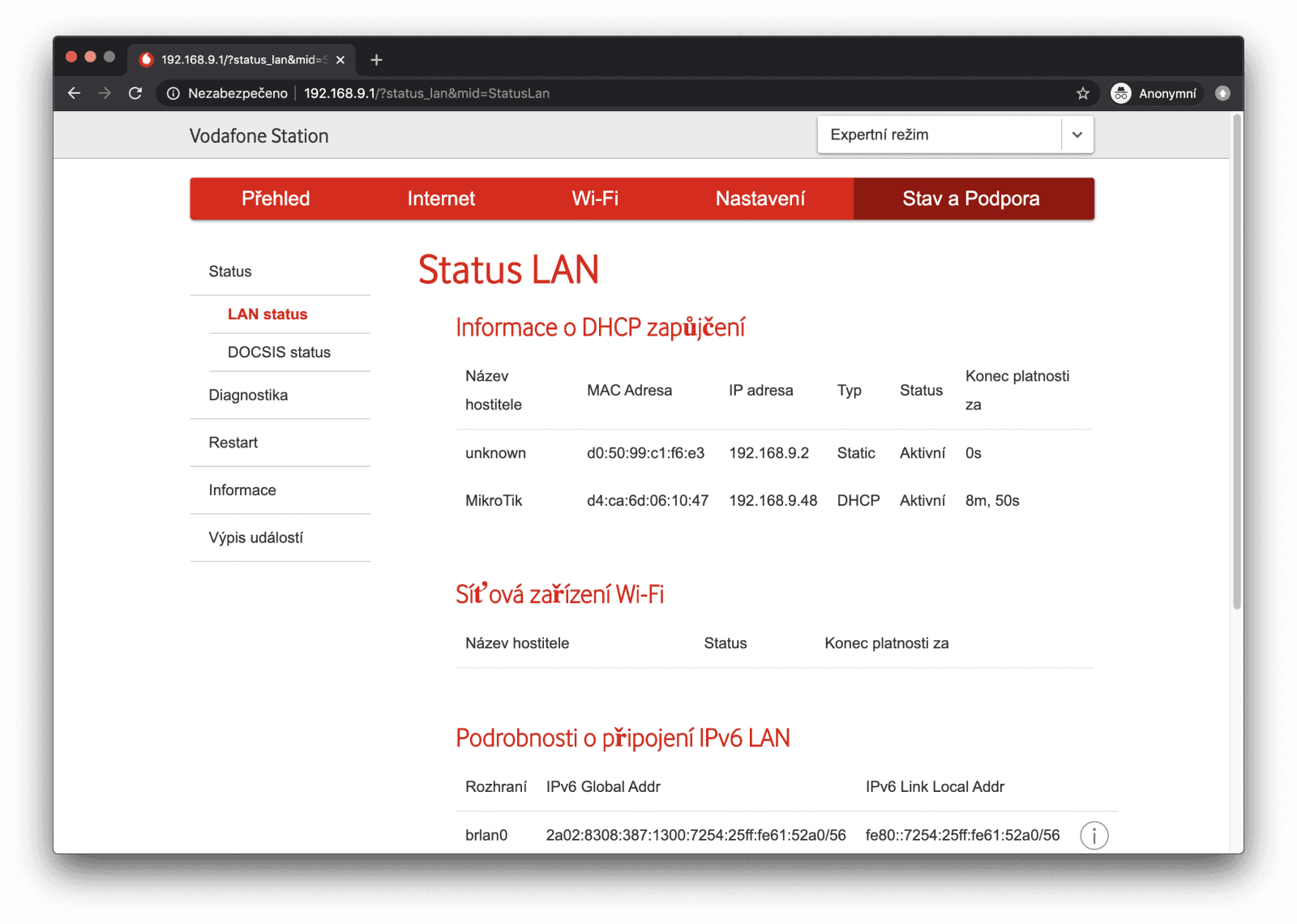
Task: Open Výpis událostí in the sidebar
Action: pyautogui.click(x=255, y=538)
